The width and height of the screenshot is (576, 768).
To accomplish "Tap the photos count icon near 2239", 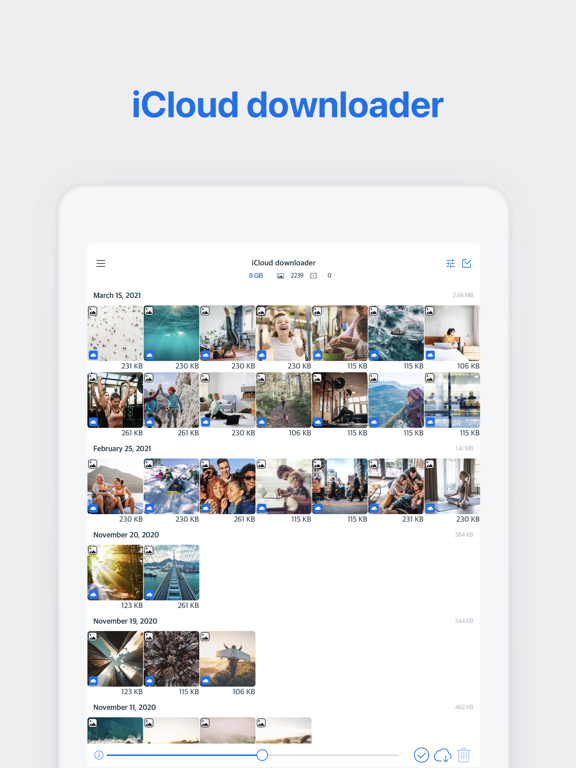I will tap(281, 276).
